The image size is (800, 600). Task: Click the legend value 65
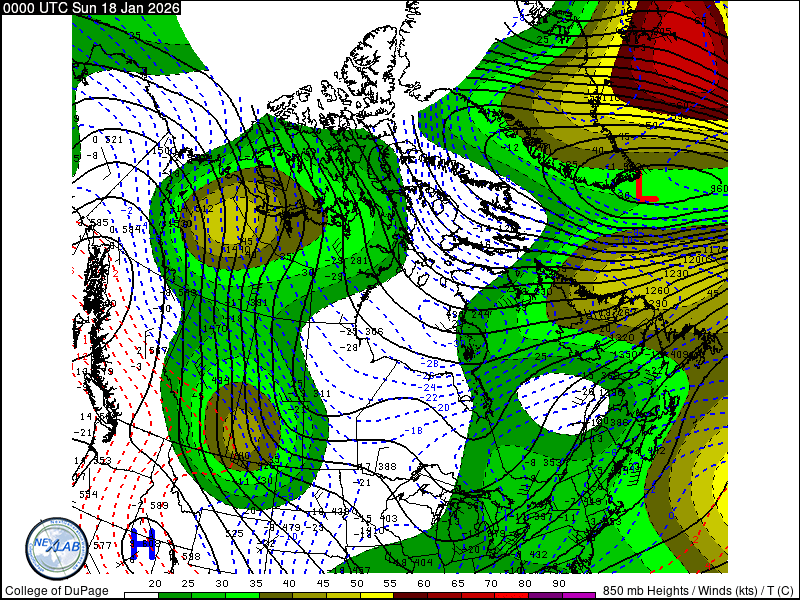[x=458, y=583]
